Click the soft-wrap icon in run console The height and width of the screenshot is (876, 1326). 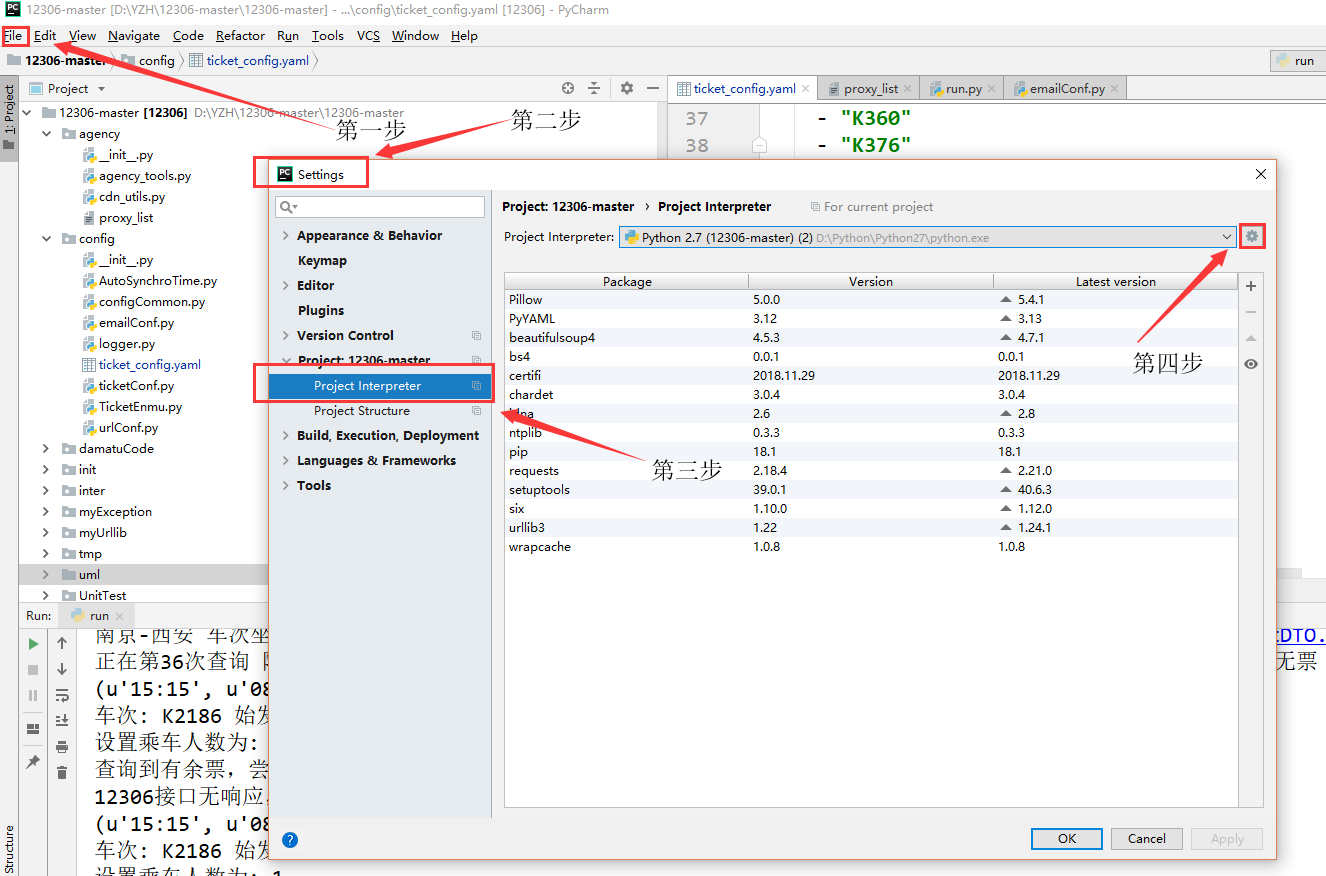61,695
